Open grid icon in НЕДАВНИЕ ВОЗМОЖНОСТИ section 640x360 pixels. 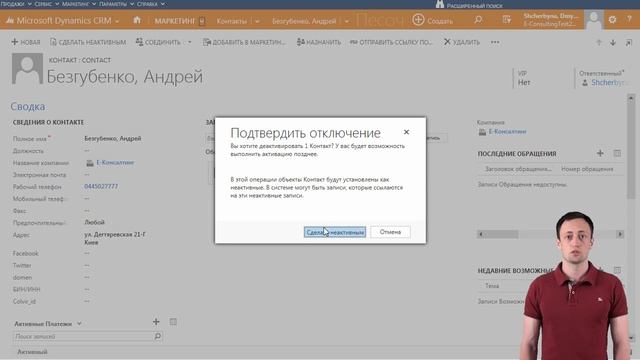point(617,270)
